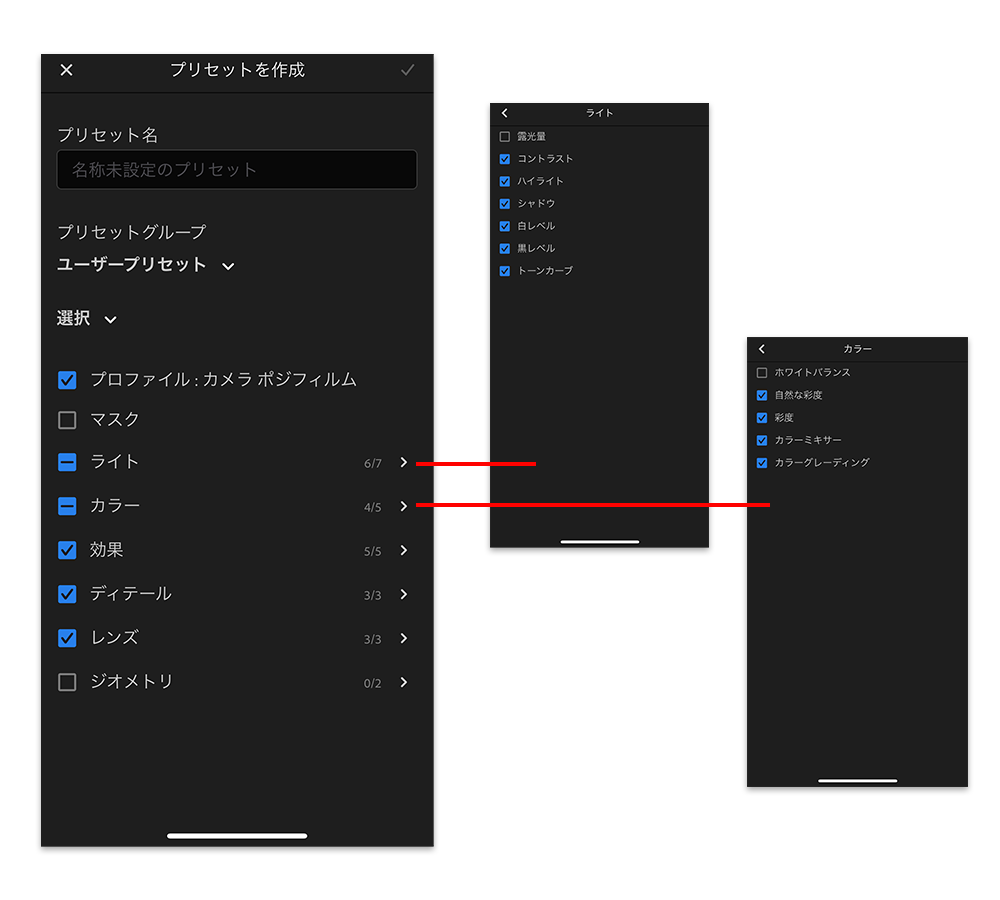Expand ディテール settings via its chevron
The height and width of the screenshot is (900, 1000).
404,594
